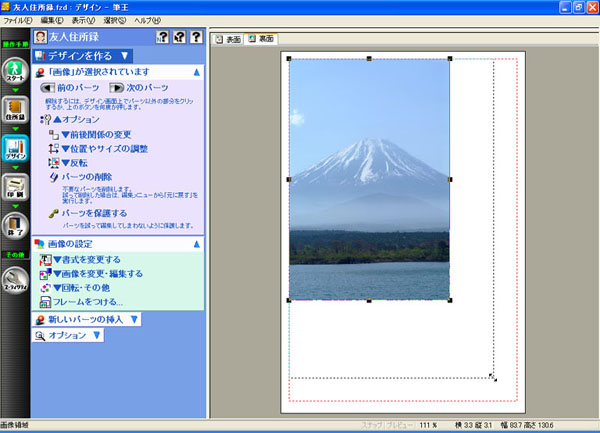The image size is (600, 433).
Task: Select the デザイン step icon in sidebar
Action: 15,149
